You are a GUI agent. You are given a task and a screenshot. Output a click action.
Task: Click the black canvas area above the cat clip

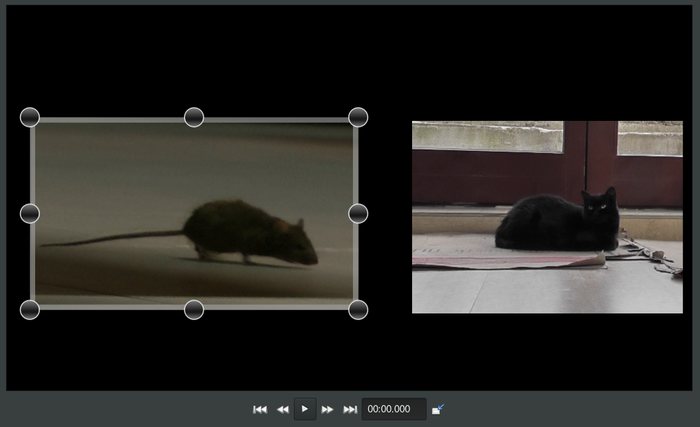(x=547, y=60)
